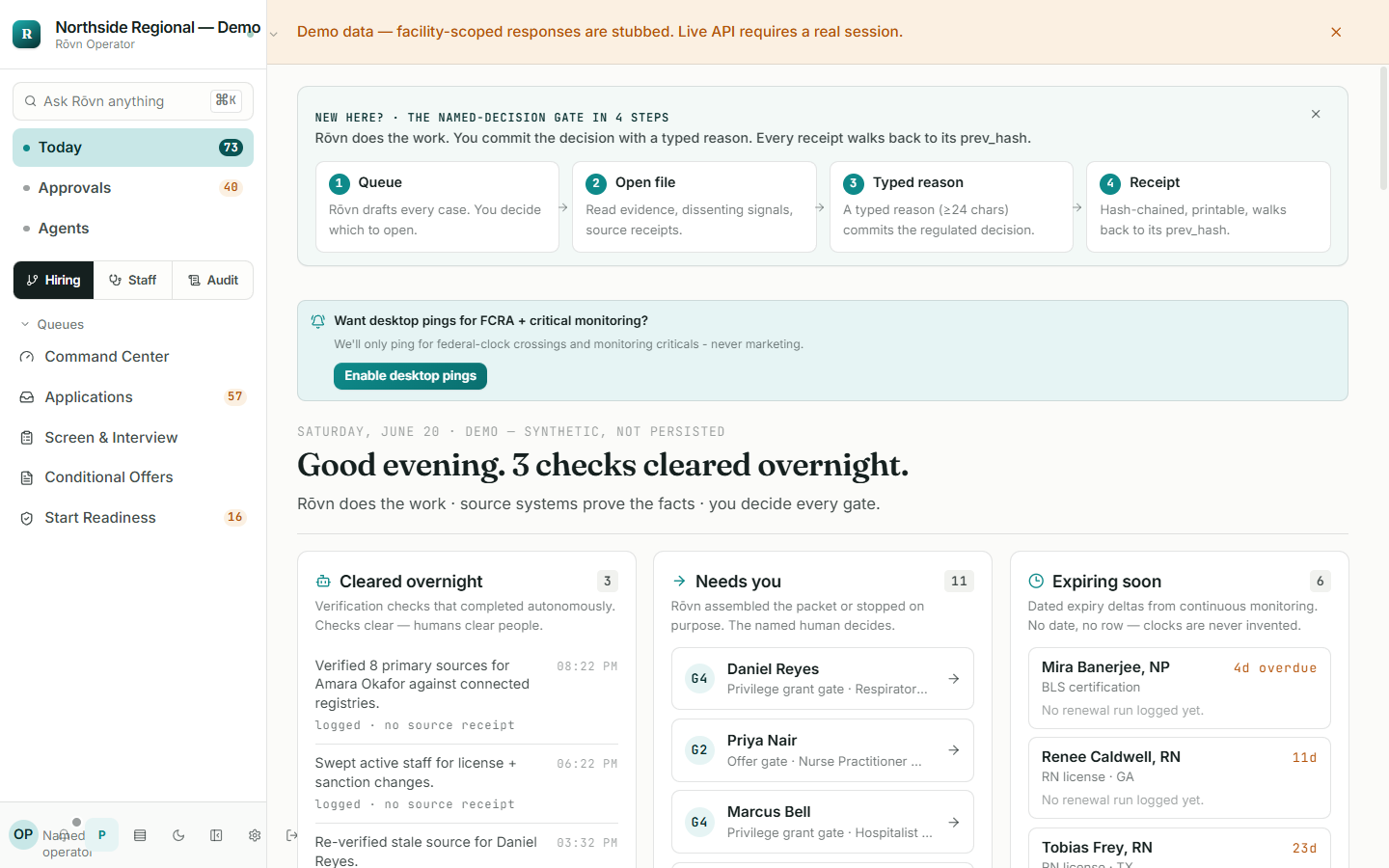
Task: Click the step 1 Queue card
Action: tap(437, 206)
